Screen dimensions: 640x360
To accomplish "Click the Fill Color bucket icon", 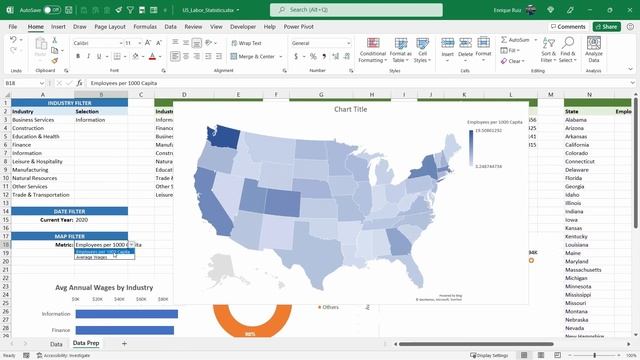I will point(136,56).
